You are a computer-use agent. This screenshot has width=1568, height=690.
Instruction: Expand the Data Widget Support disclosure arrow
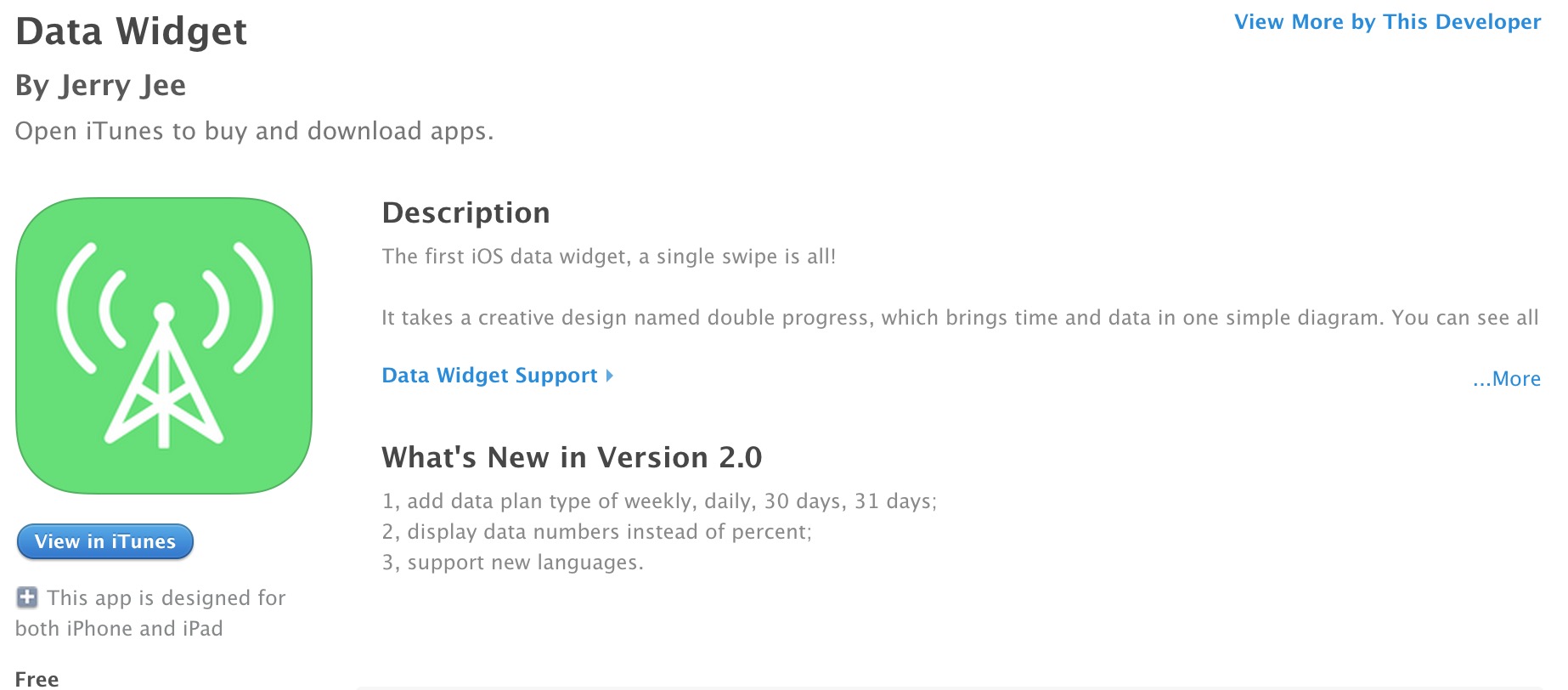pos(610,376)
